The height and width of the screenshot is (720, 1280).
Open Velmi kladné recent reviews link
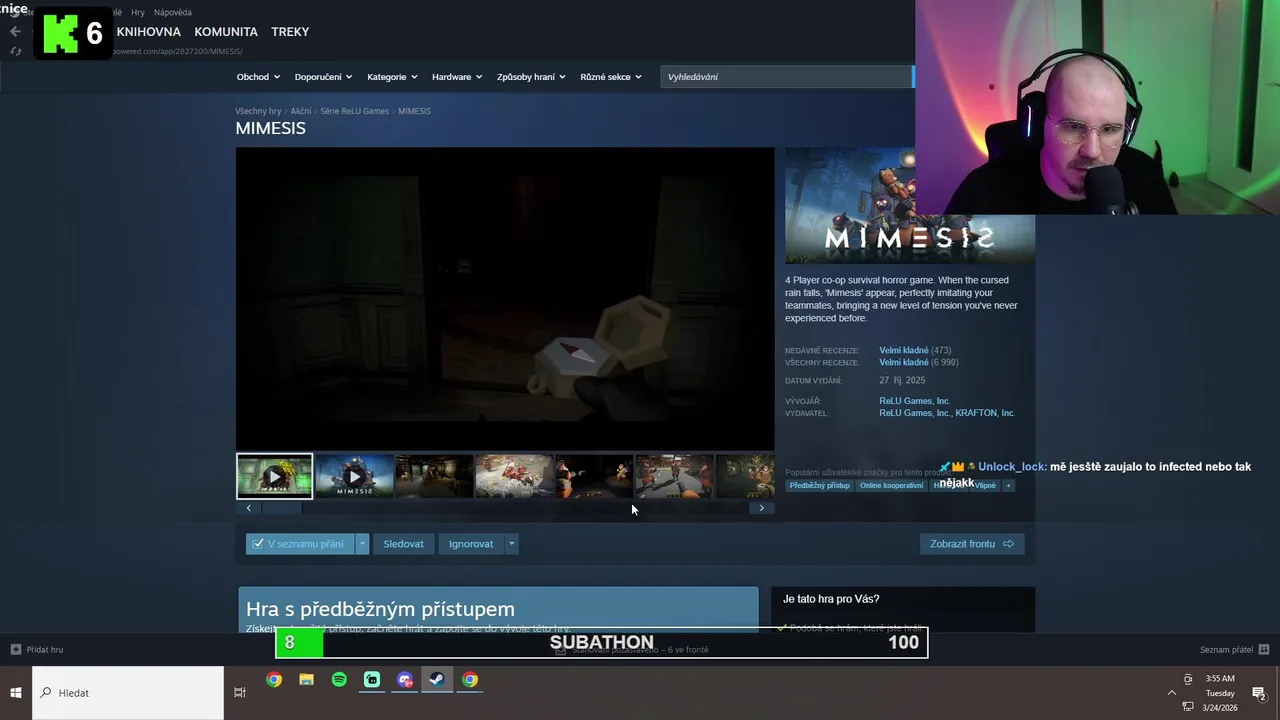904,351
